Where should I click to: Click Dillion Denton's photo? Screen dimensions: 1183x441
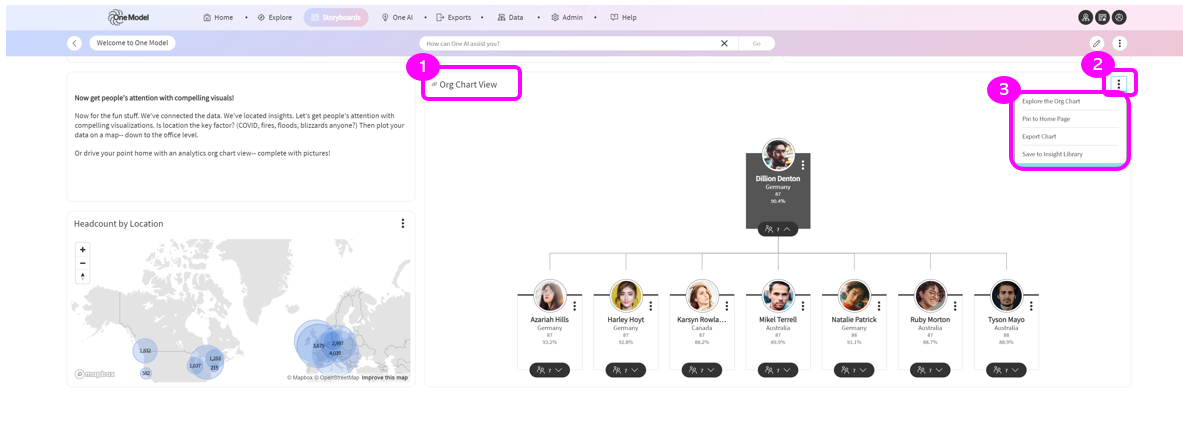[778, 155]
